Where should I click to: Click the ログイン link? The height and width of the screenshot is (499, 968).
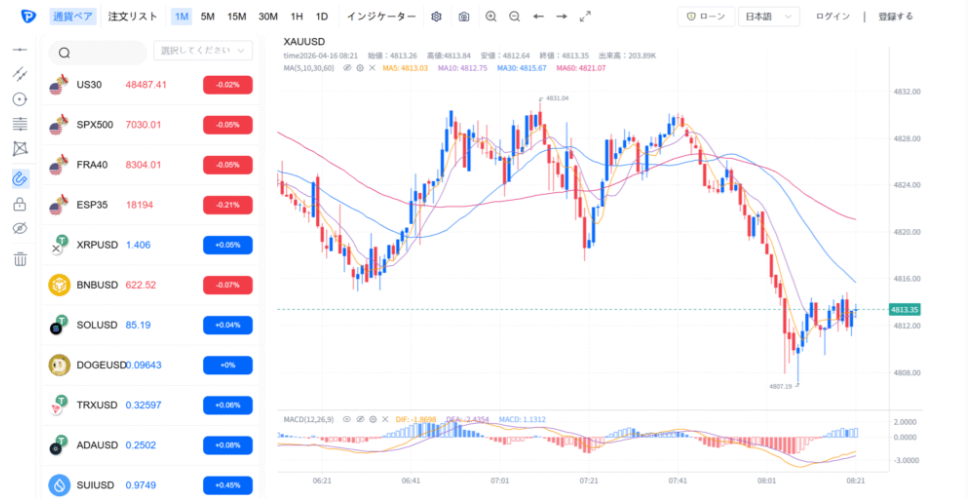tap(833, 17)
